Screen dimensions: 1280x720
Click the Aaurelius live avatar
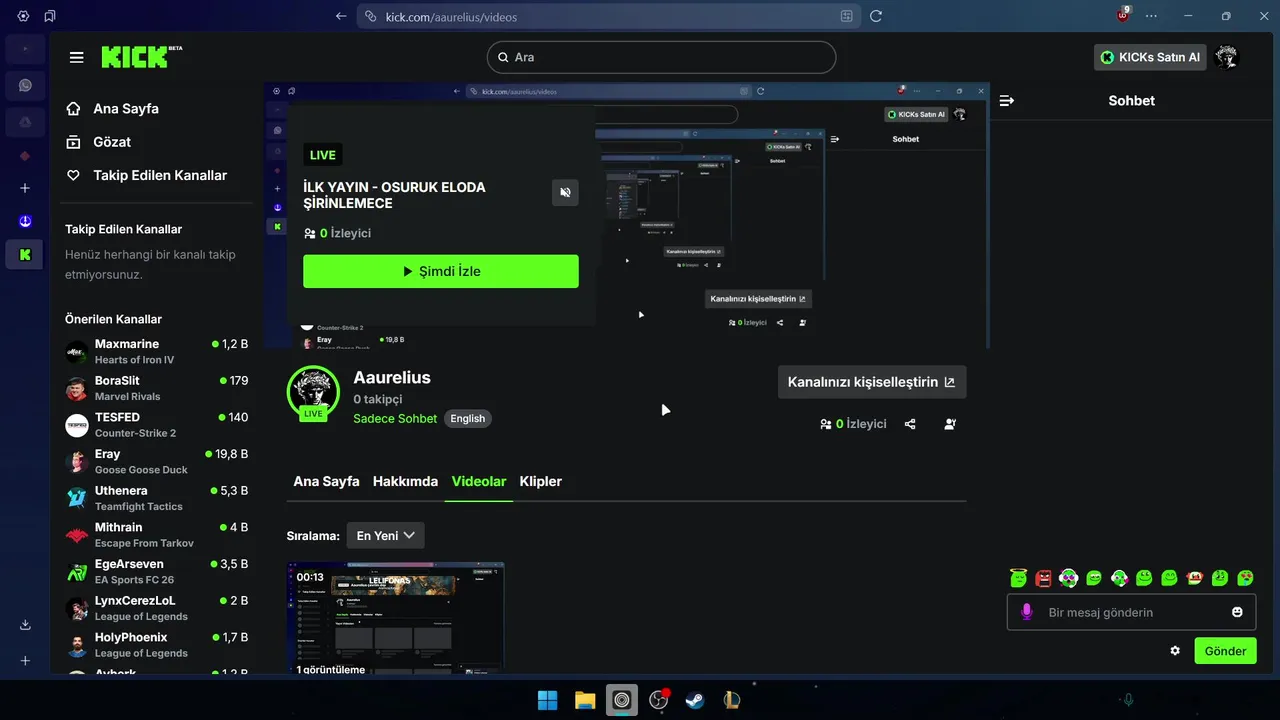pyautogui.click(x=313, y=392)
